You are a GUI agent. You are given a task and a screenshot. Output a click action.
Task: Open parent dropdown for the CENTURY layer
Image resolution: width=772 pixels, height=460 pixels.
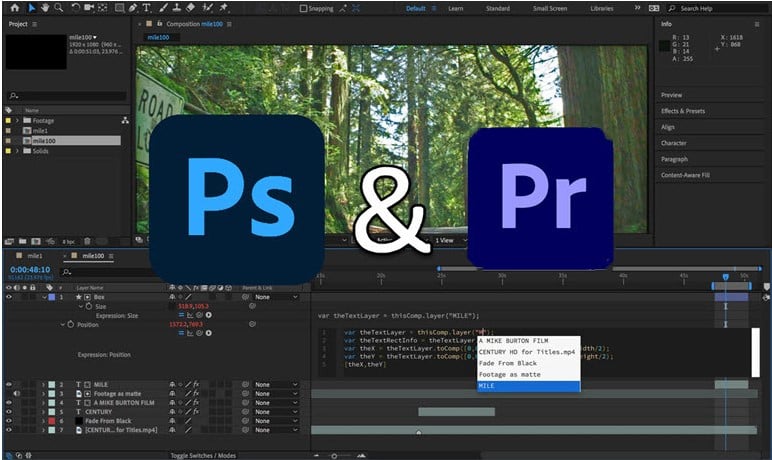276,412
